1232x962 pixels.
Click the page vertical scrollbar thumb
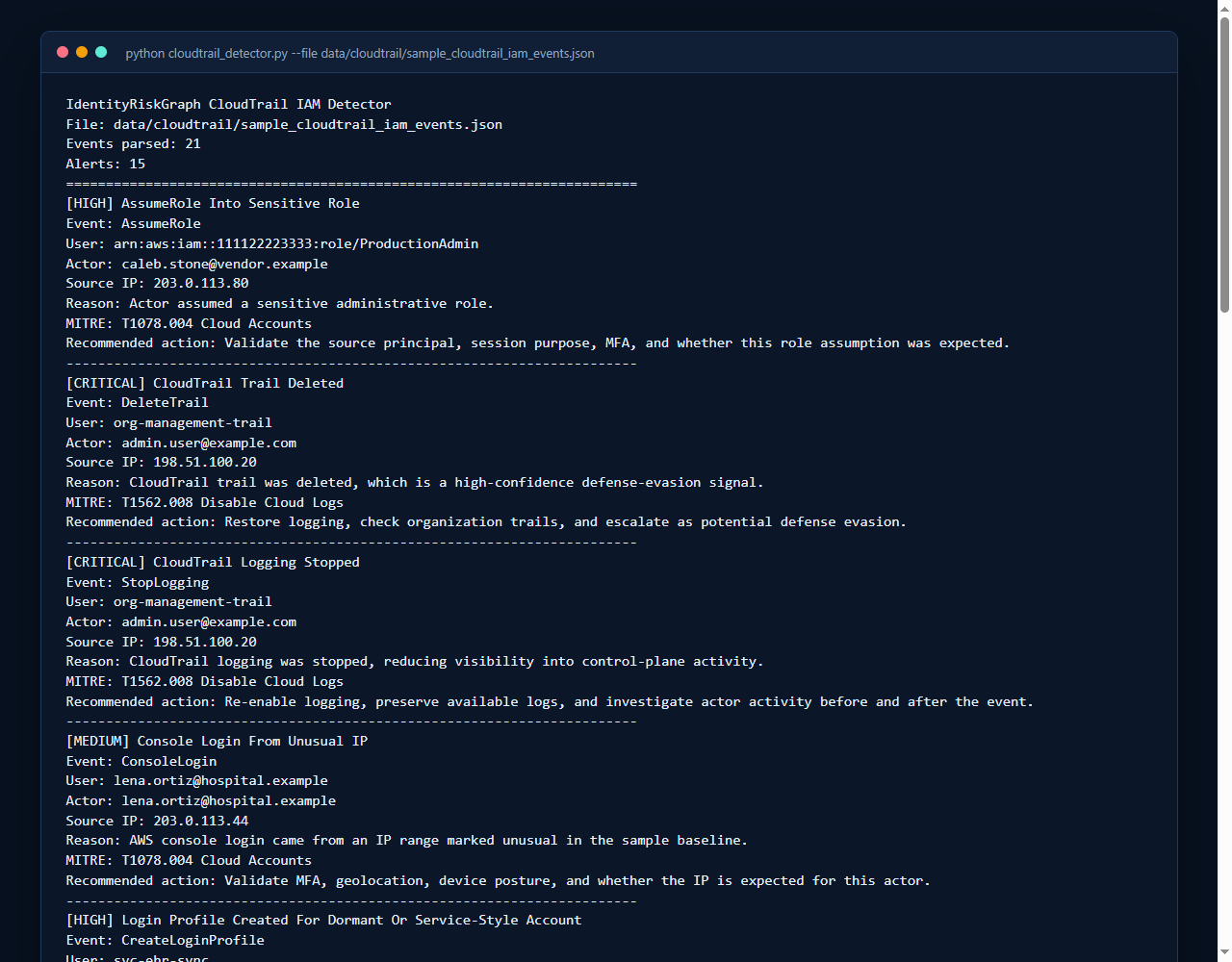tap(1224, 164)
